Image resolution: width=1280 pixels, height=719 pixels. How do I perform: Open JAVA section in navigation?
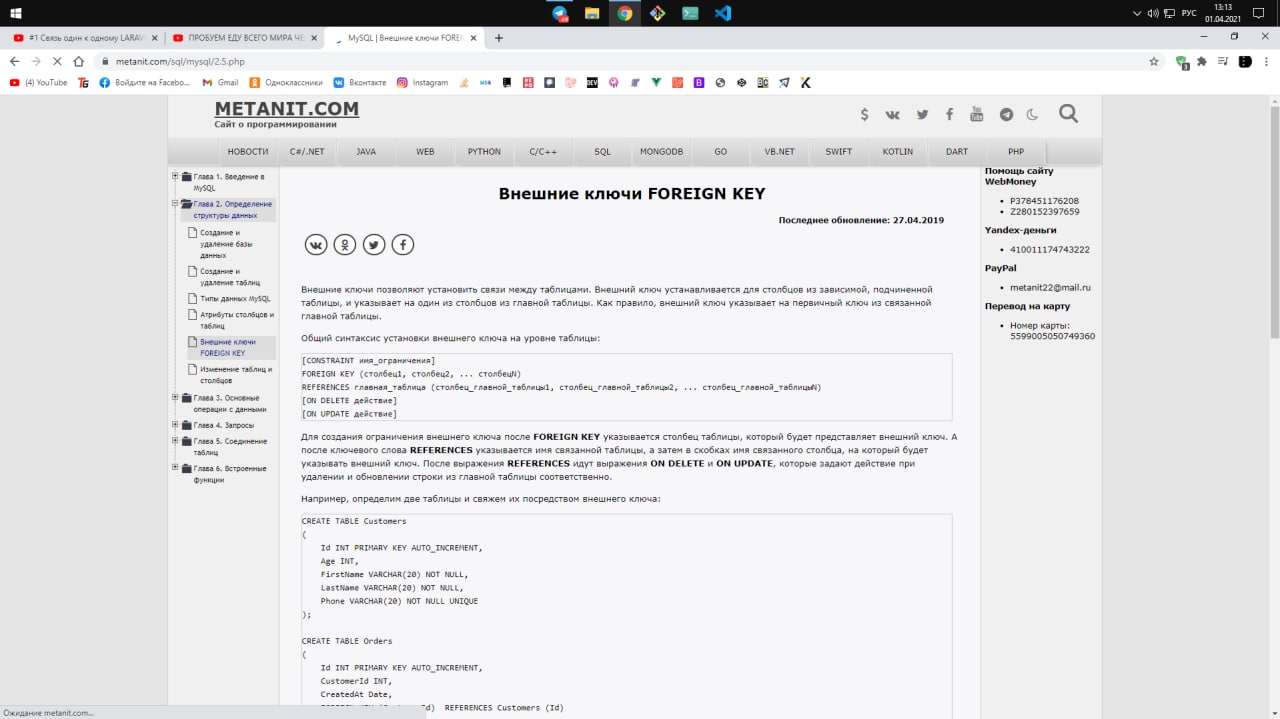[x=366, y=152]
